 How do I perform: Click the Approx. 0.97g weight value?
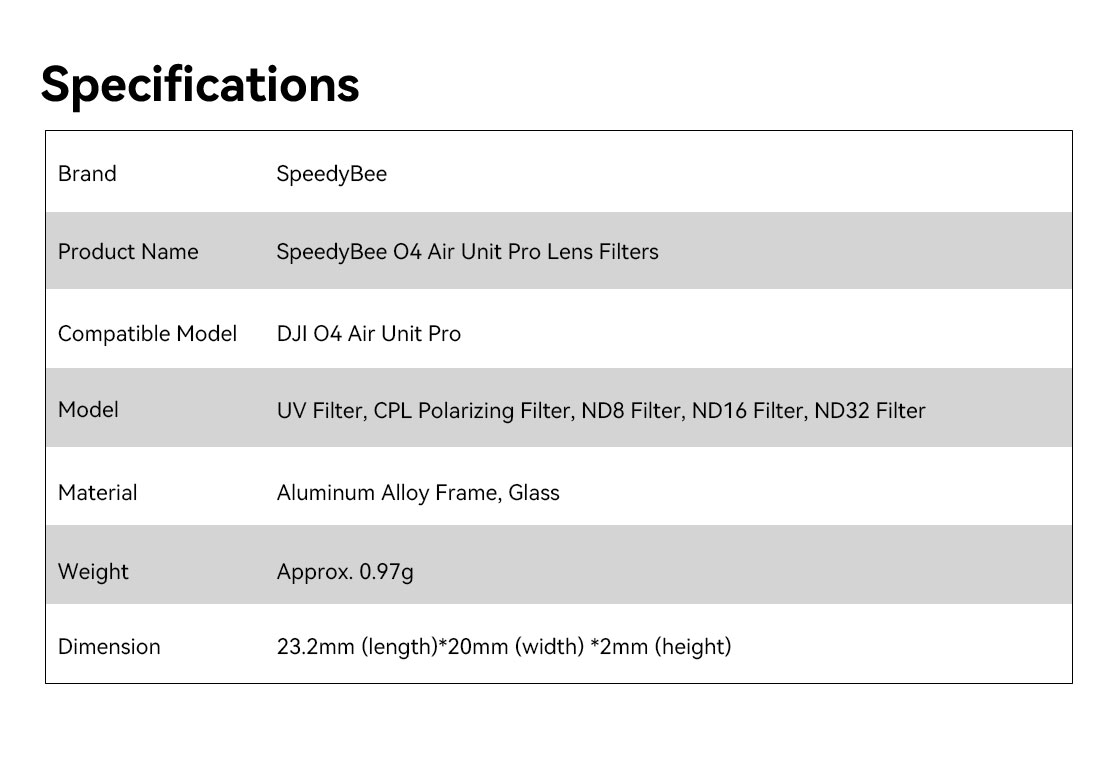[x=344, y=572]
